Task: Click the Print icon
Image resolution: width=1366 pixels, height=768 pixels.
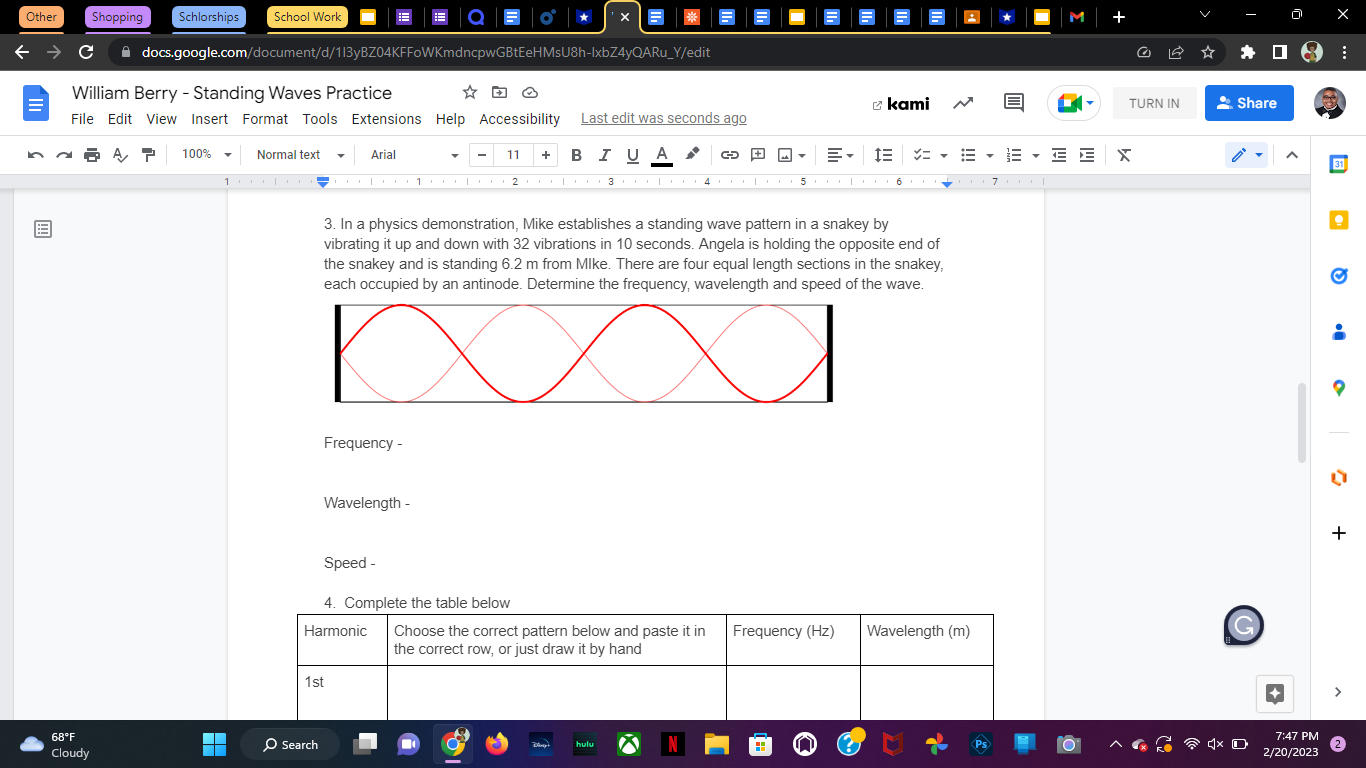Action: coord(92,155)
